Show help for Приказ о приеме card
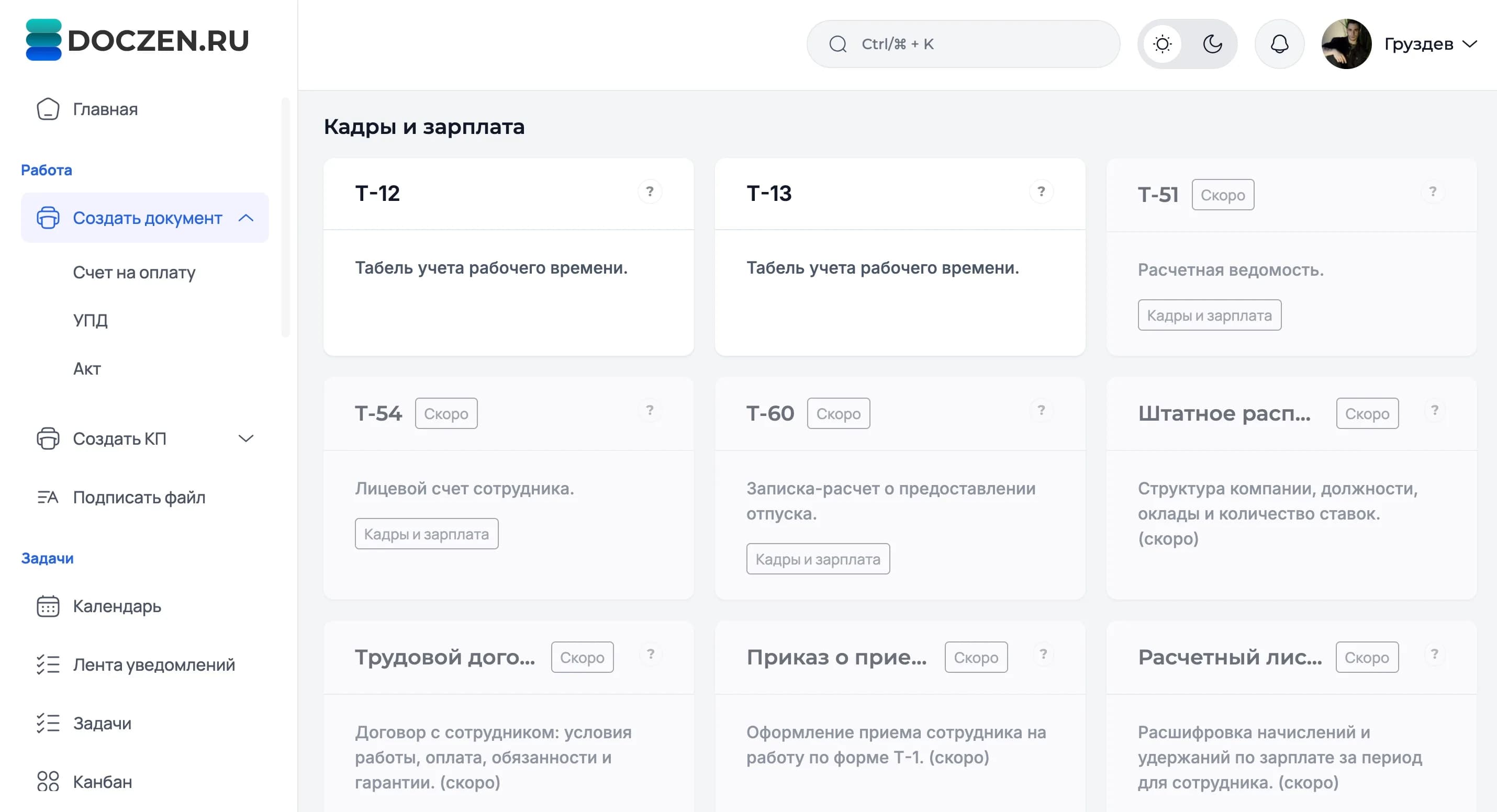The image size is (1497, 812). (x=1043, y=654)
